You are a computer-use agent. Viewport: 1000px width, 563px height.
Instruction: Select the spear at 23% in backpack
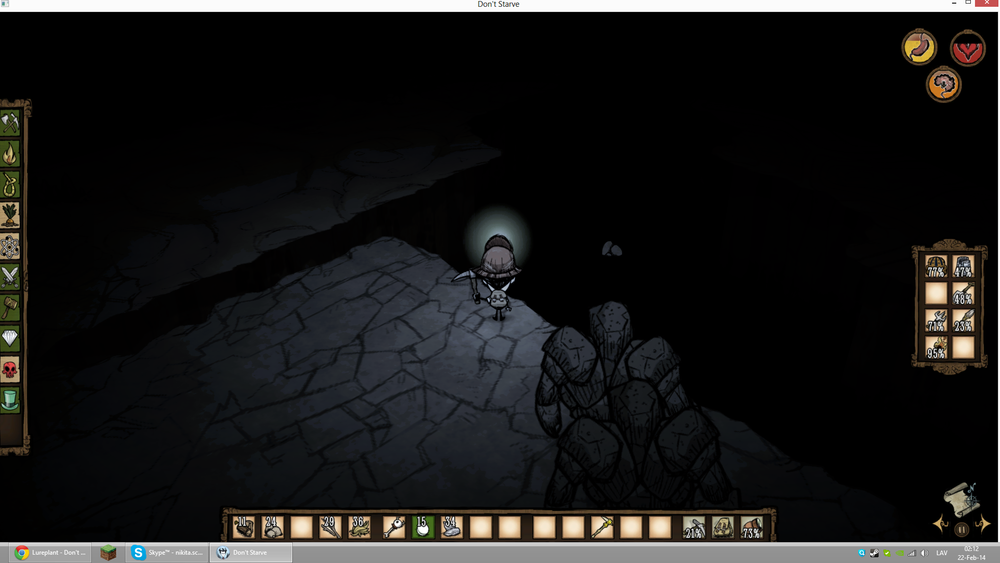[x=964, y=320]
